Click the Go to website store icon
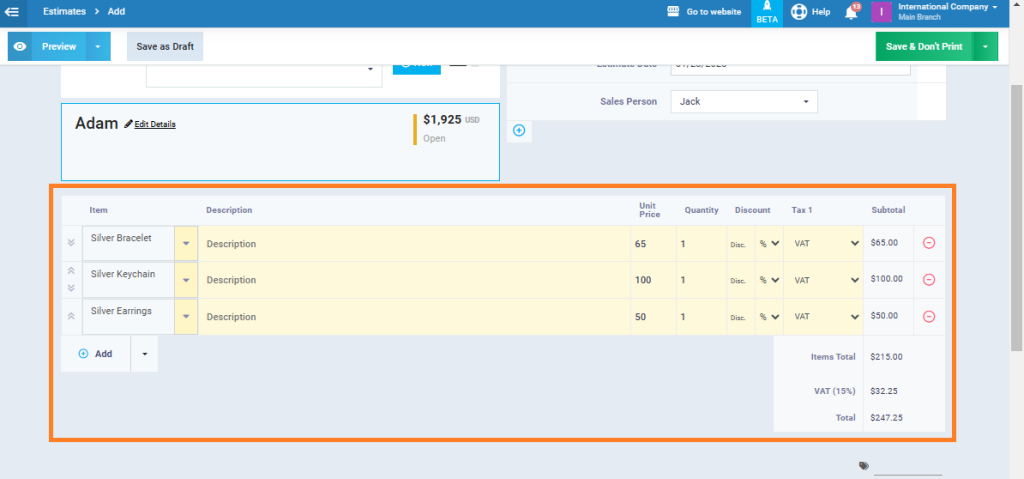Screen dimensions: 1024x479 point(674,12)
